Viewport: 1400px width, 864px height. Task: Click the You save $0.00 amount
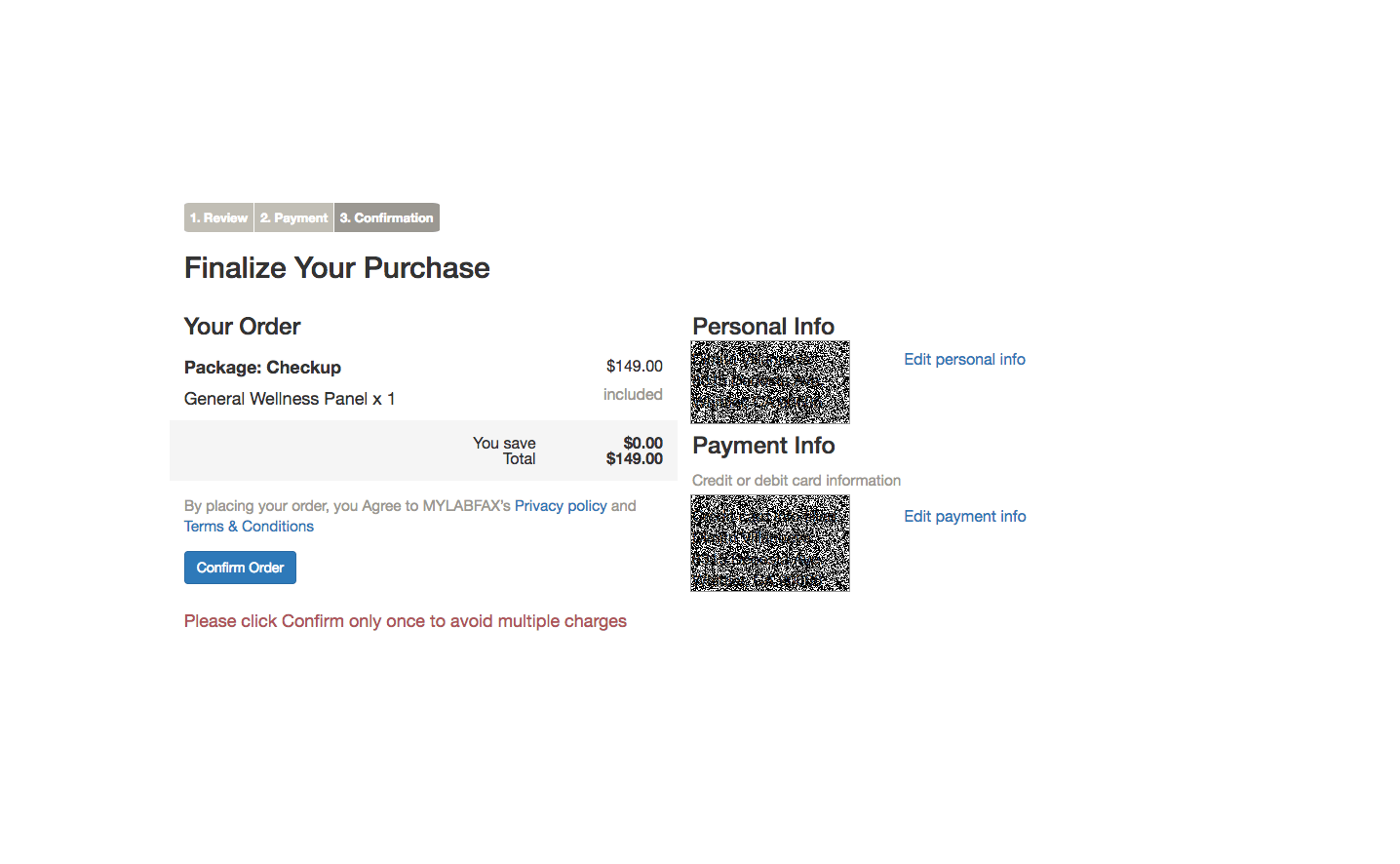(642, 443)
